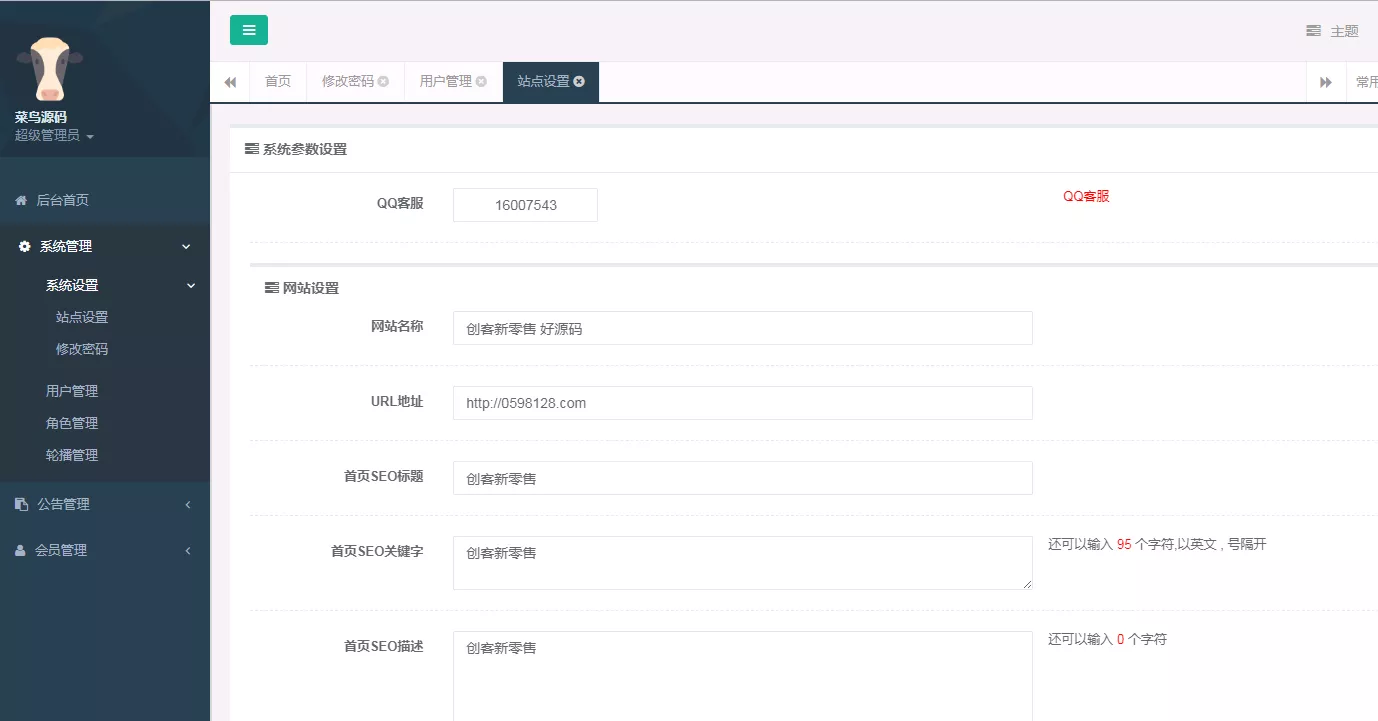Click the double-left arrow to scroll tabs
This screenshot has width=1378, height=721.
point(229,81)
